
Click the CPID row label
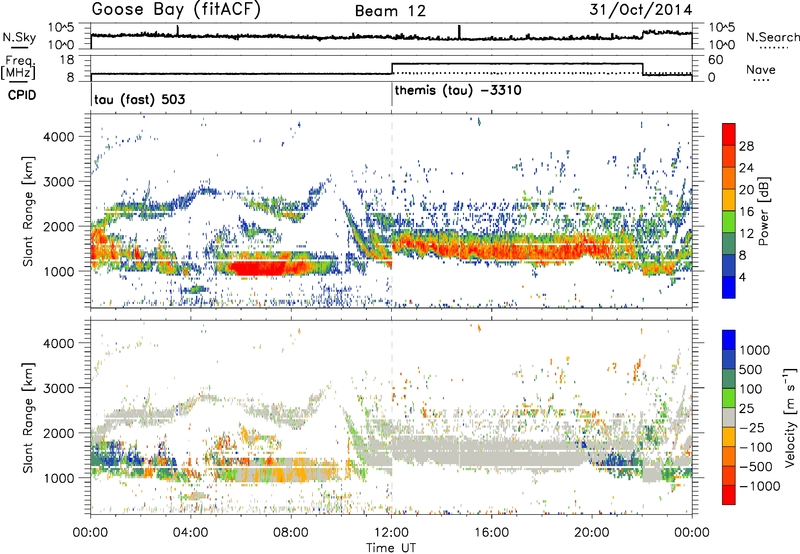[22, 95]
